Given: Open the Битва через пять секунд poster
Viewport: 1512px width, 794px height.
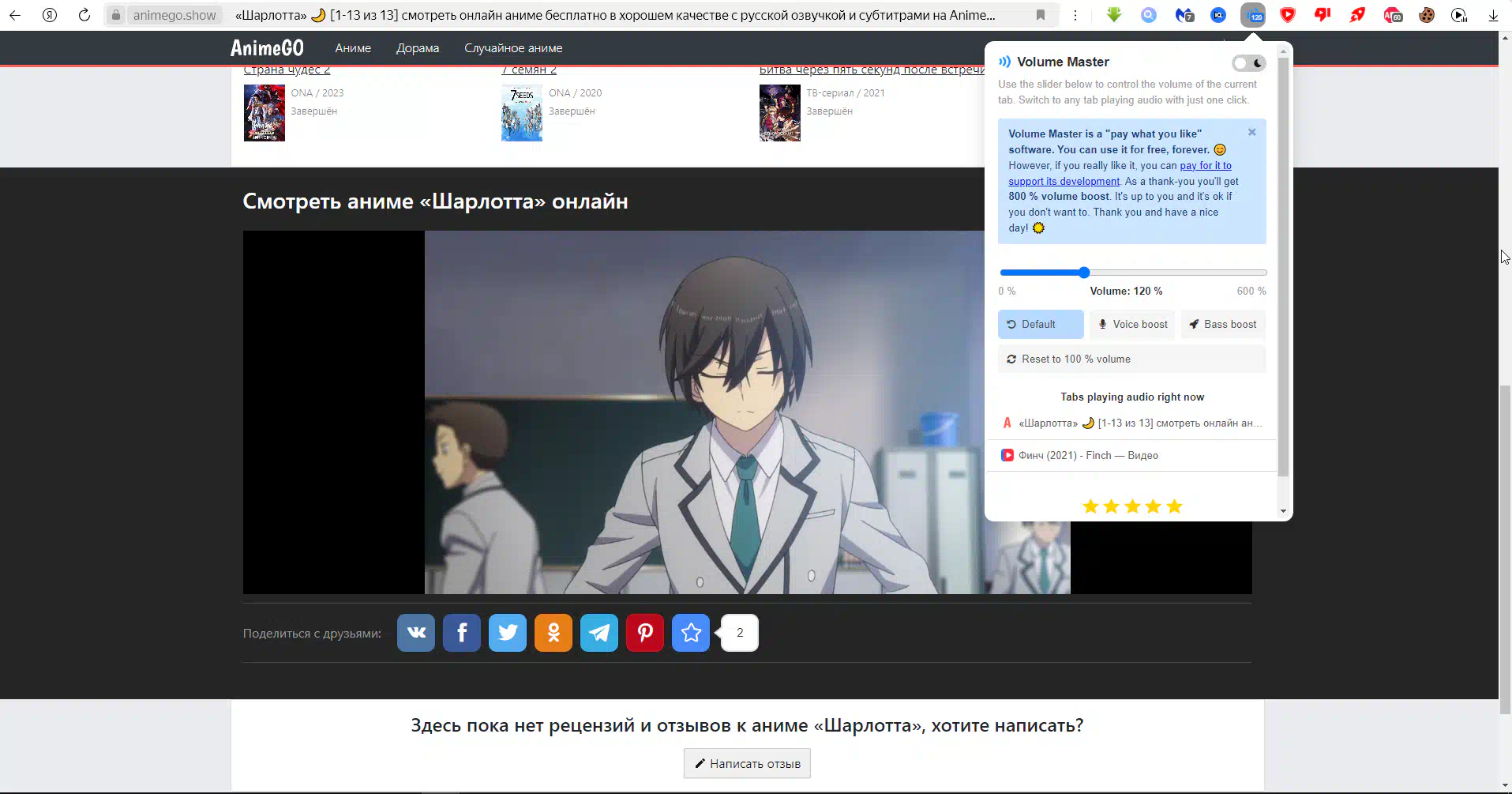Looking at the screenshot, I should [x=780, y=113].
